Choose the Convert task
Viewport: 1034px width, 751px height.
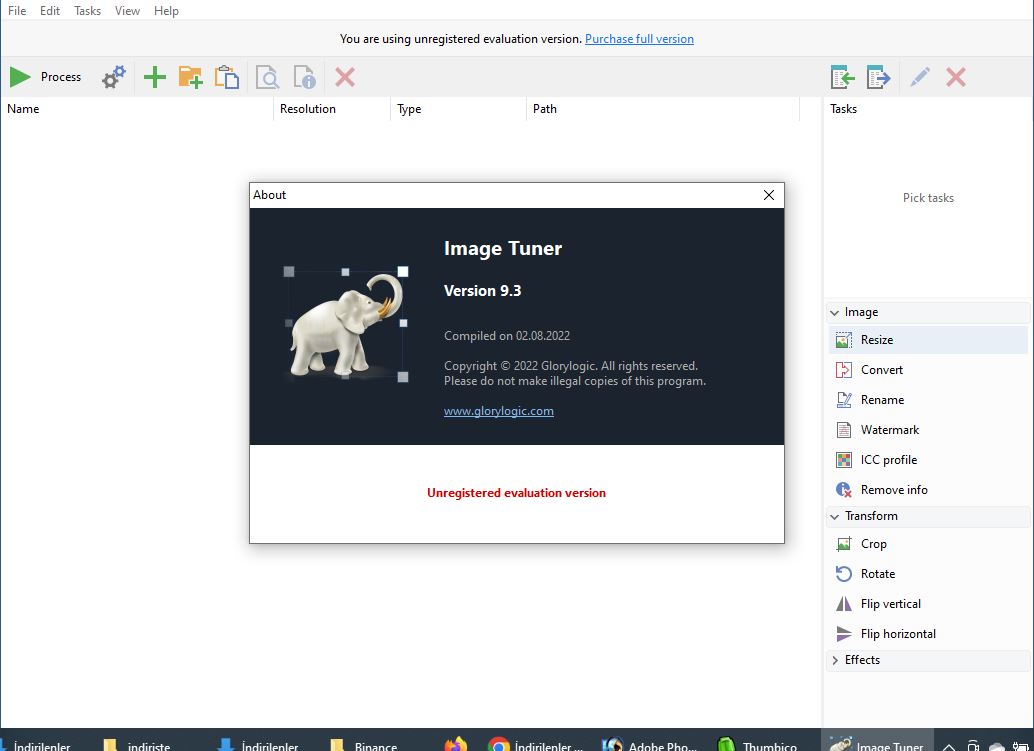point(928,370)
